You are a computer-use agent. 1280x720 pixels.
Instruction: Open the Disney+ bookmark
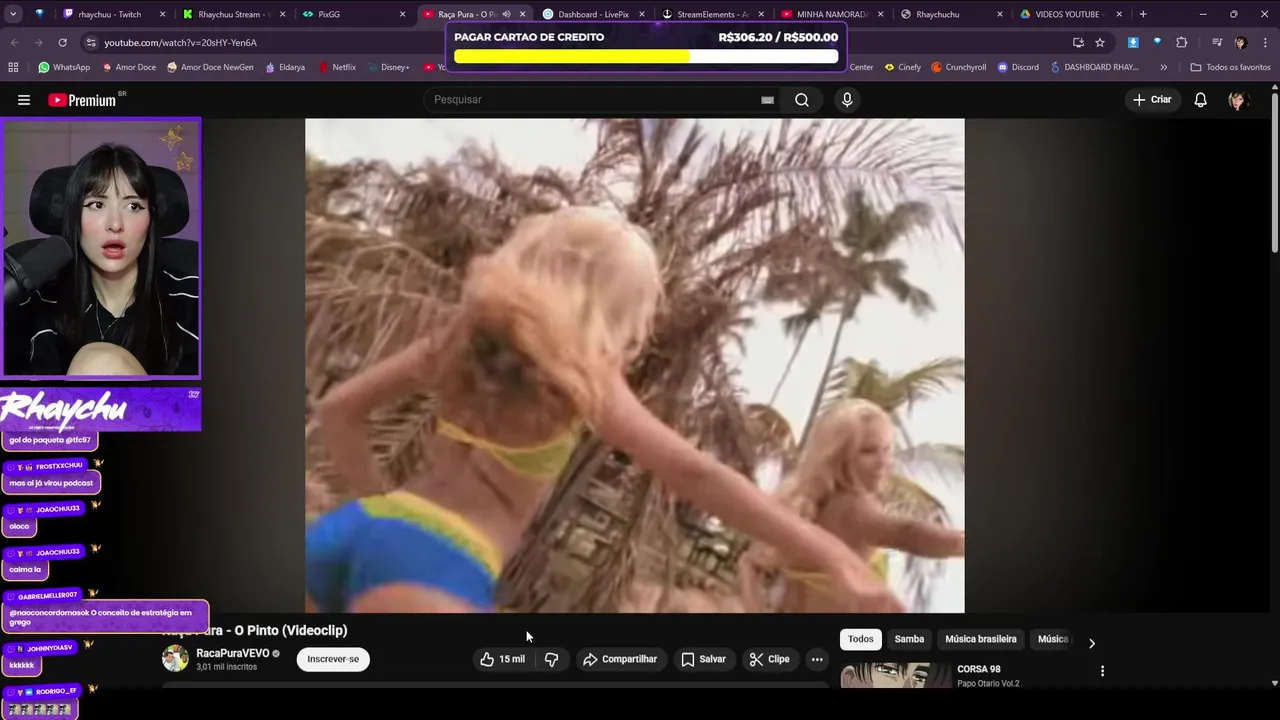tap(389, 67)
